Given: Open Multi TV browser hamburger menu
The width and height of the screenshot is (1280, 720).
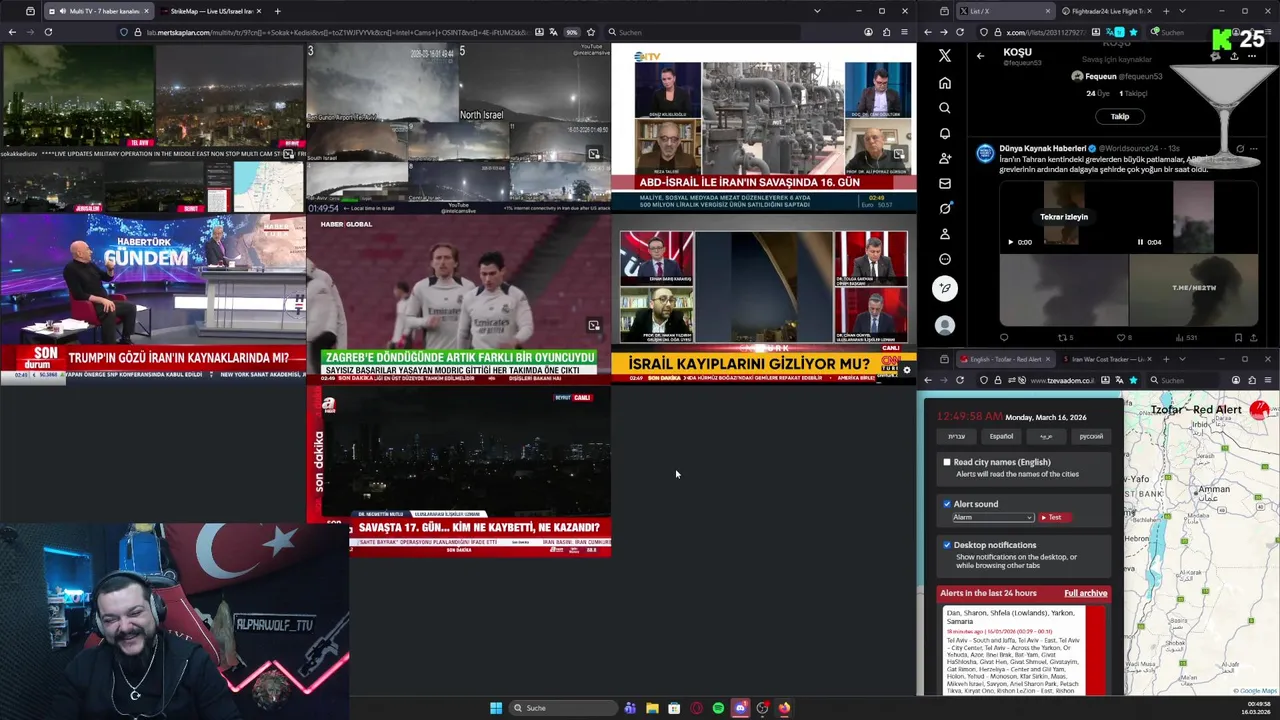Looking at the screenshot, I should point(904,32).
